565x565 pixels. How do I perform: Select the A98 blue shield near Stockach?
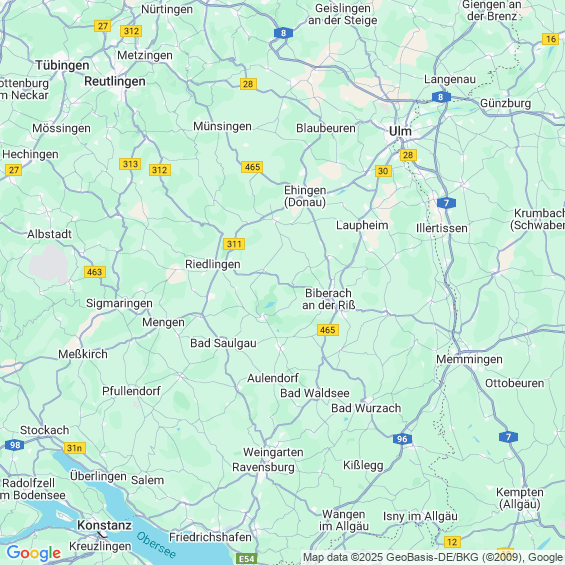pos(15,445)
